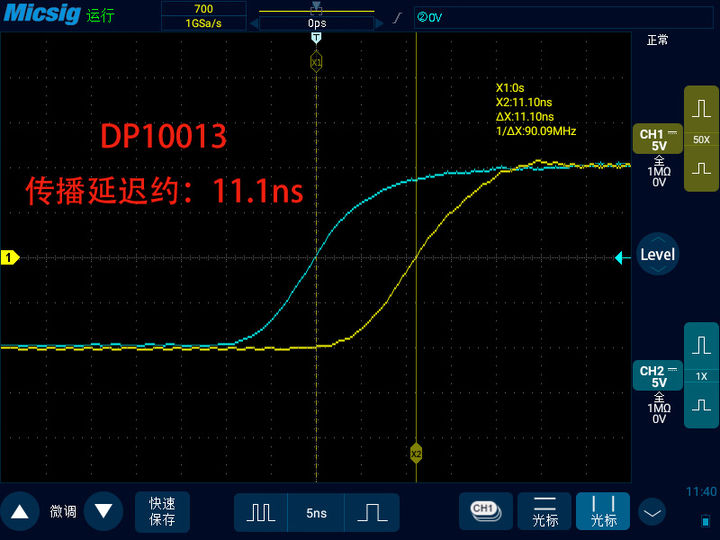720x540 pixels.
Task: Tap CH2 coupling info 1MΩ 0V
Action: coord(659,408)
